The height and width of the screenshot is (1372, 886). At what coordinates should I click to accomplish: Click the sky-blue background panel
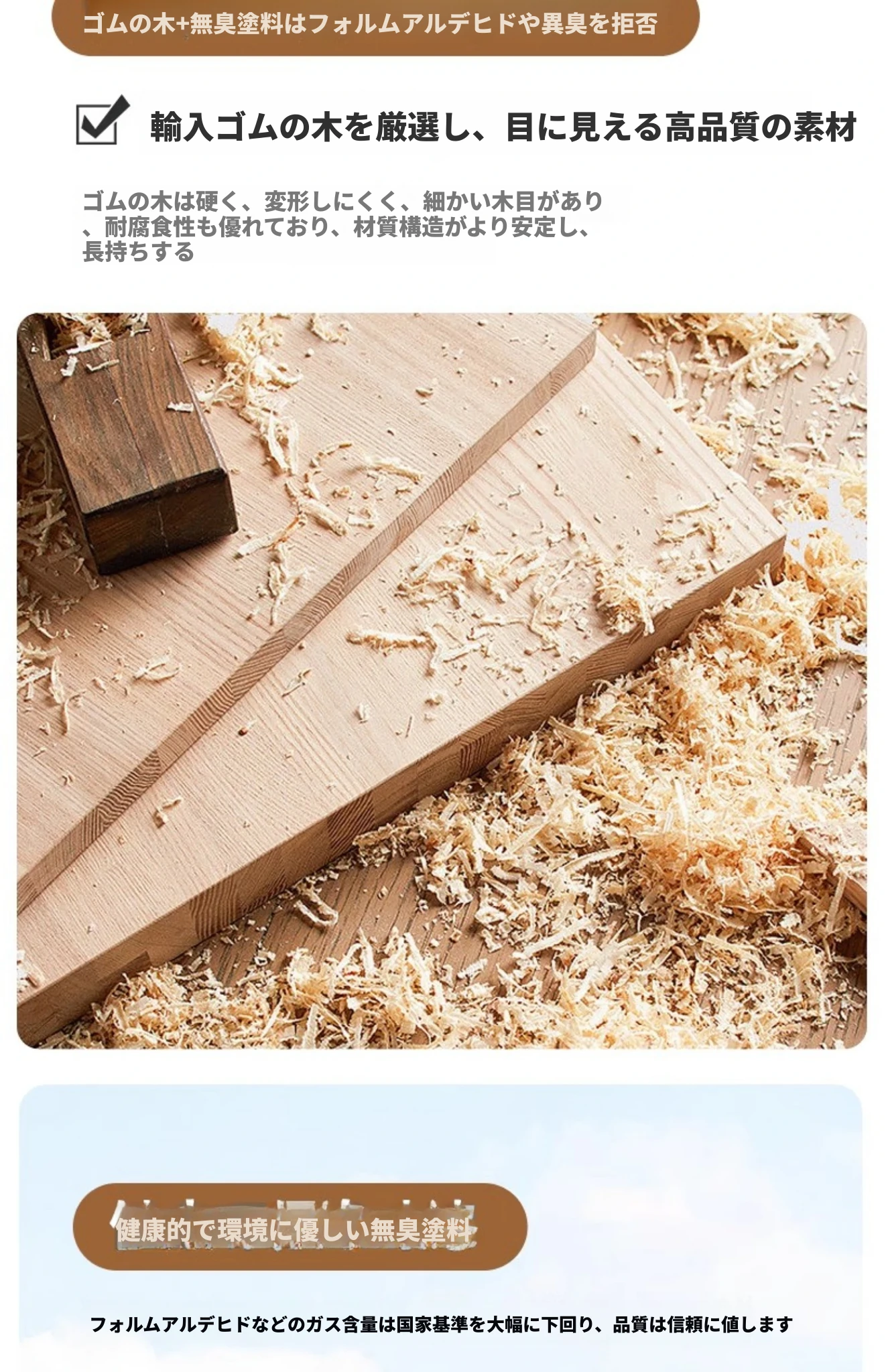(440, 1227)
